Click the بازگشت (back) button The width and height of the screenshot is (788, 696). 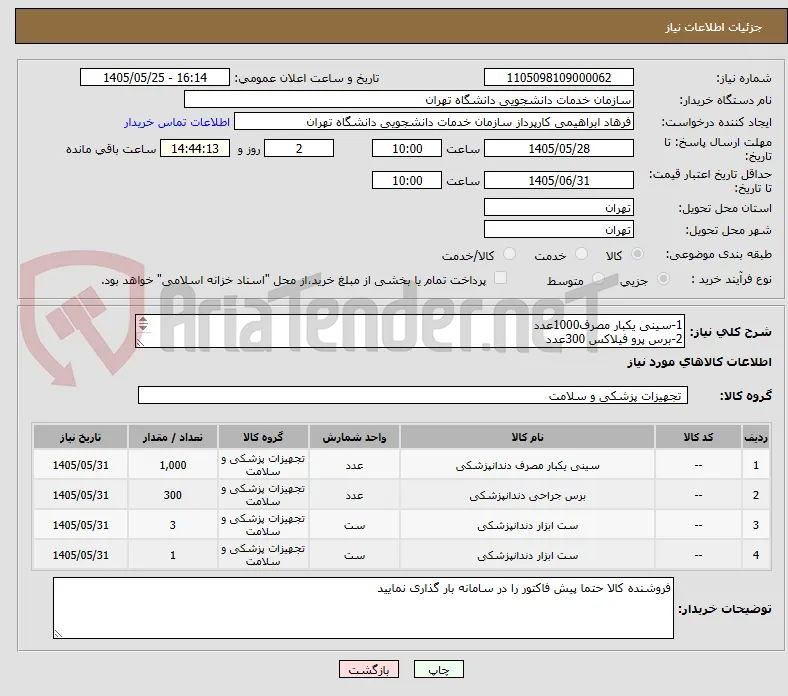point(369,669)
